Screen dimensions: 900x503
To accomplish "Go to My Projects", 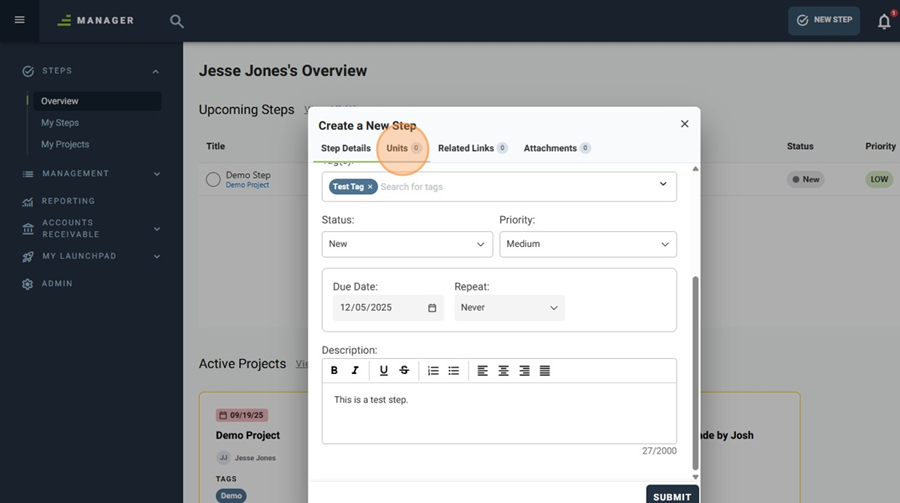I will pyautogui.click(x=65, y=145).
